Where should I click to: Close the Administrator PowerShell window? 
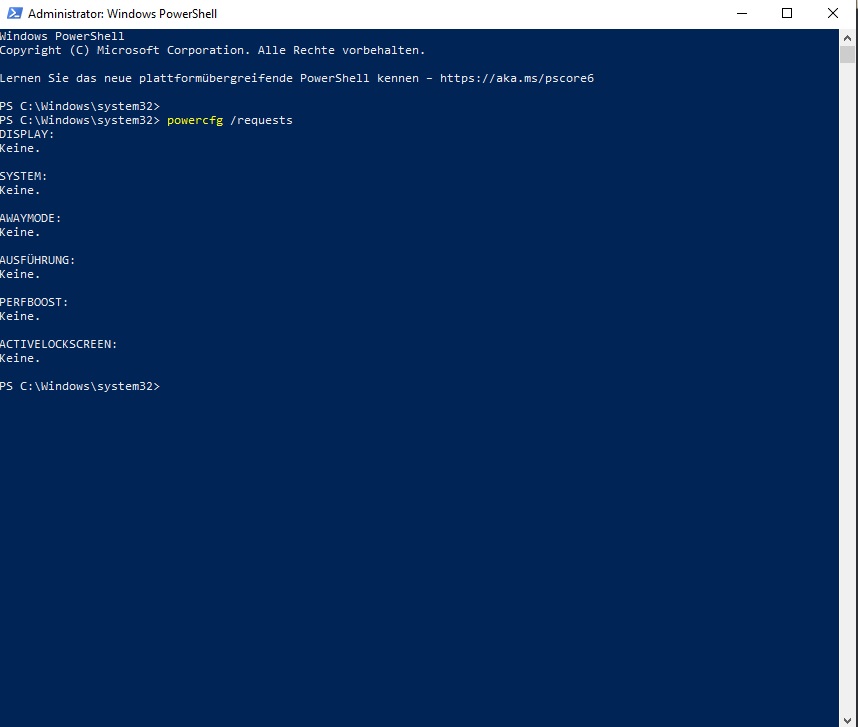[x=833, y=13]
